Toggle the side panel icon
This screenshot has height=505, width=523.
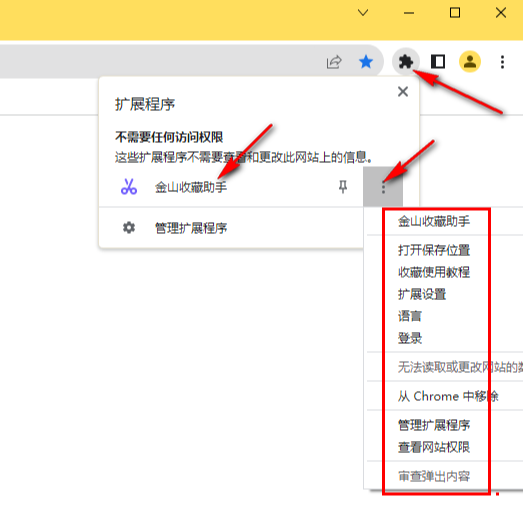[x=438, y=62]
